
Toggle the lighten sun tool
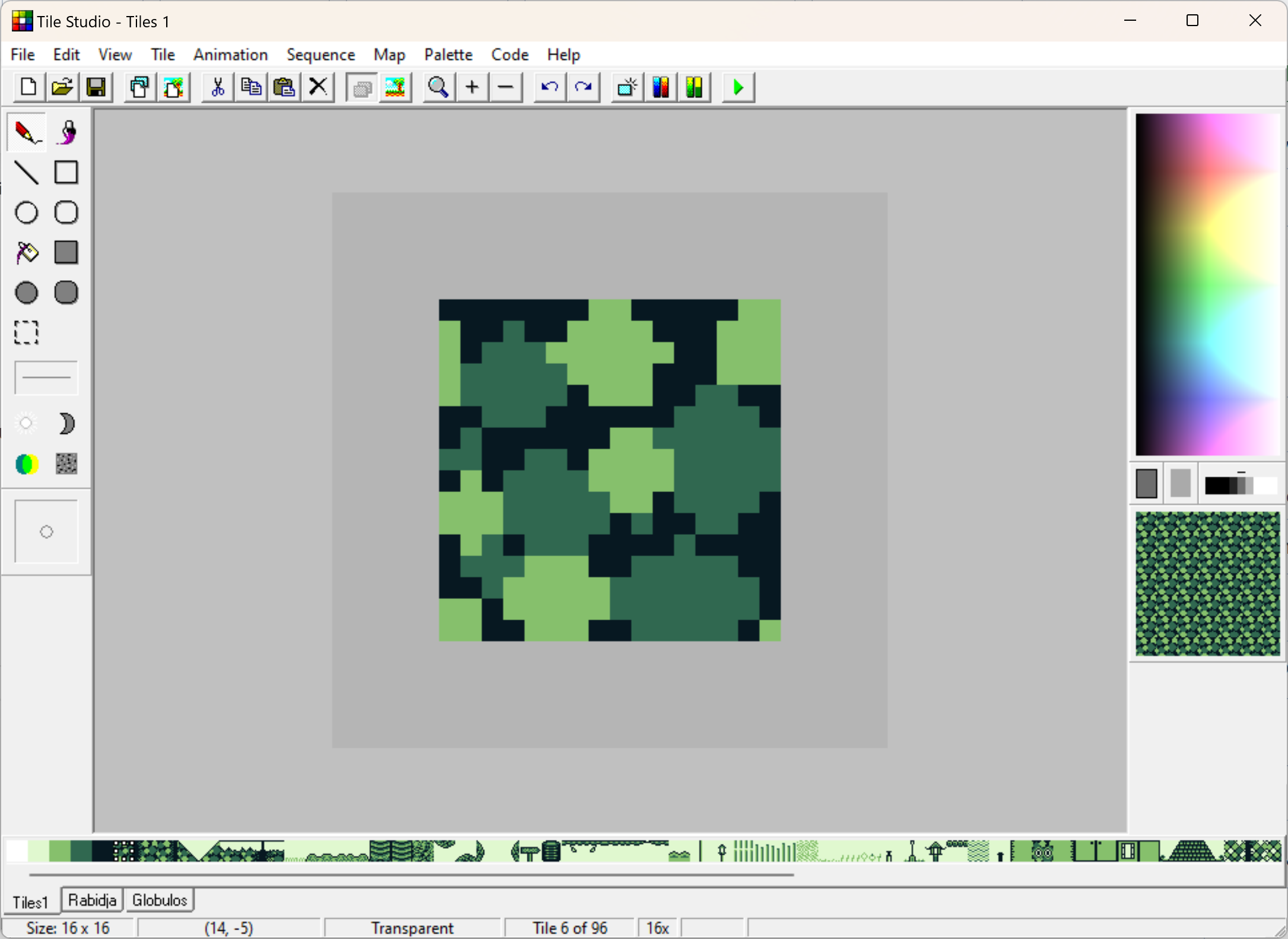click(x=26, y=424)
